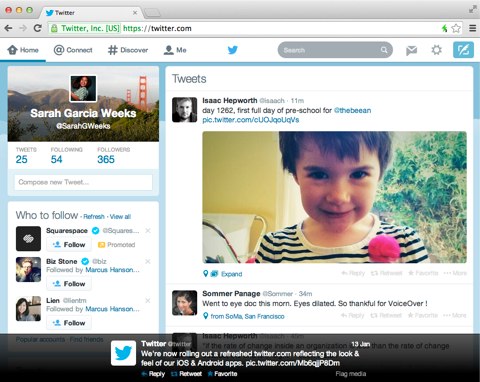Open the settings gear menu

pos(436,50)
